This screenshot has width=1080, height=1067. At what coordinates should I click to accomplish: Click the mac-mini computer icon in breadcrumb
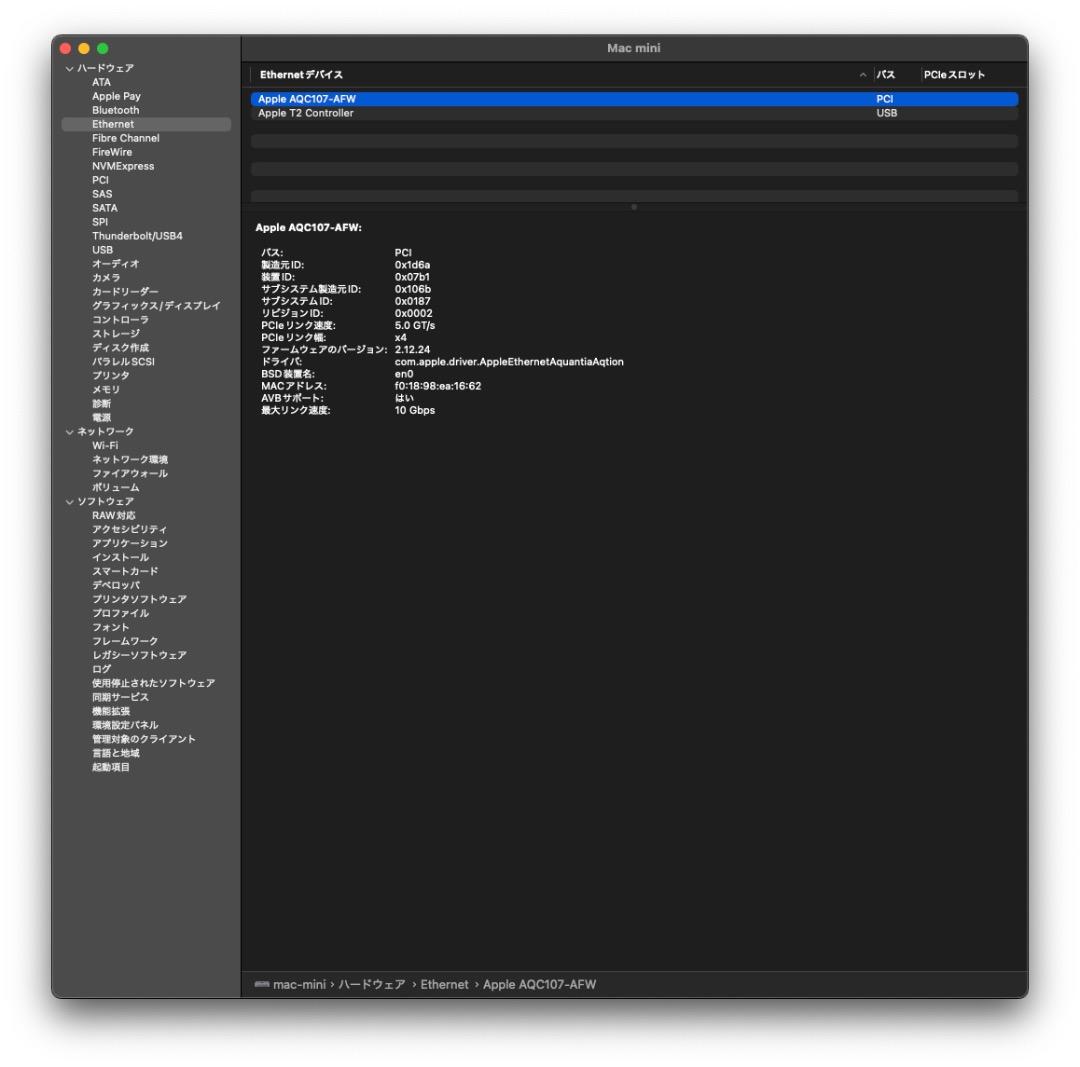pos(264,984)
